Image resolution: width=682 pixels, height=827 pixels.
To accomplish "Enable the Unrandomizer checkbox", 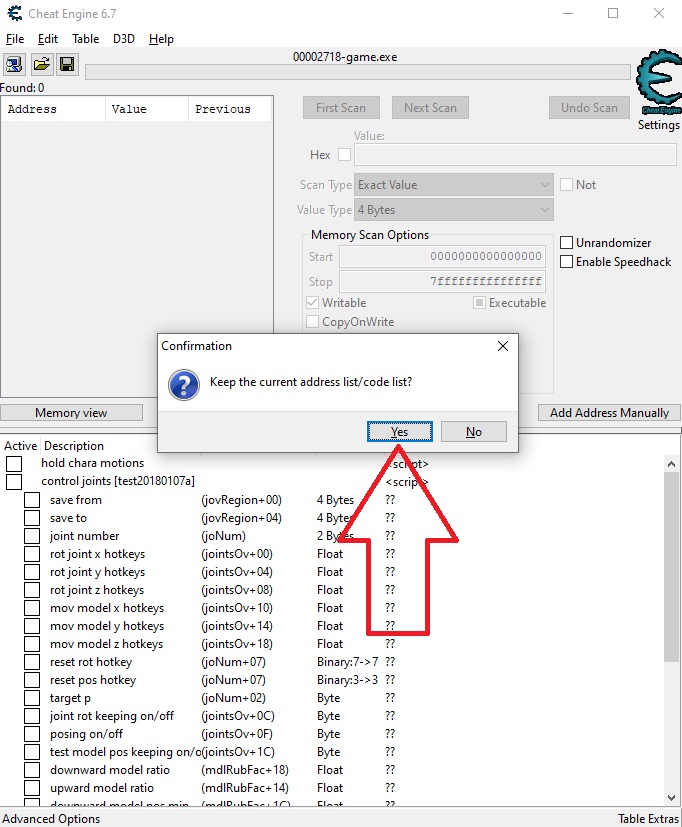I will pyautogui.click(x=566, y=243).
